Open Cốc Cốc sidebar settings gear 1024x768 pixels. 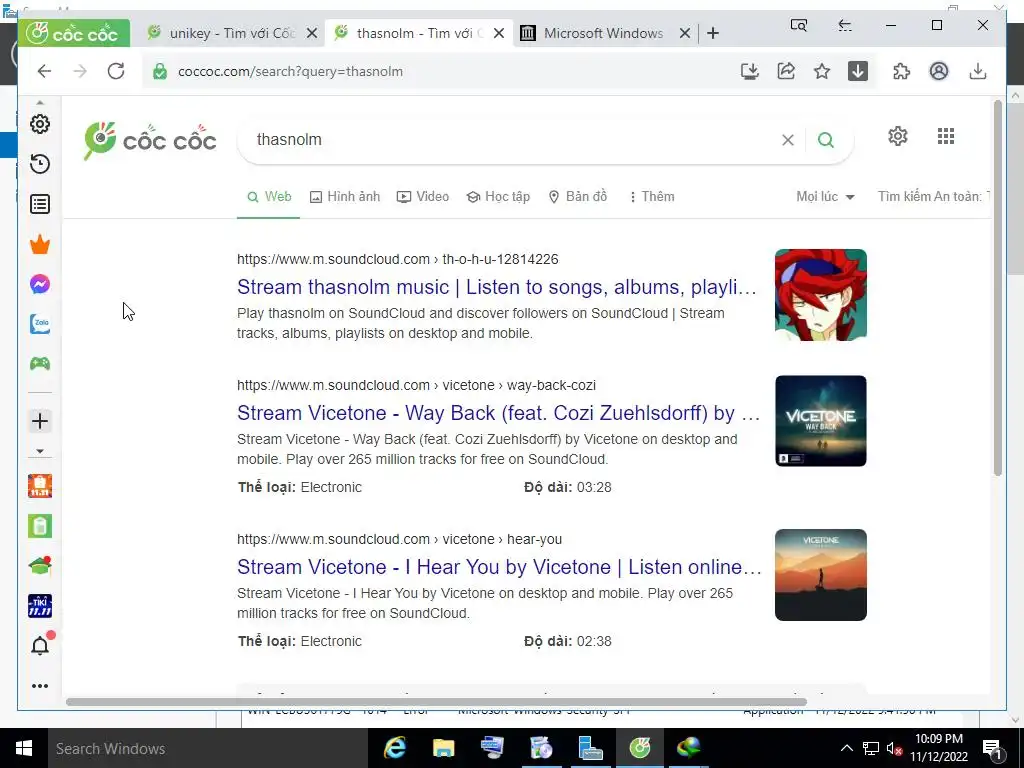pyautogui.click(x=40, y=124)
